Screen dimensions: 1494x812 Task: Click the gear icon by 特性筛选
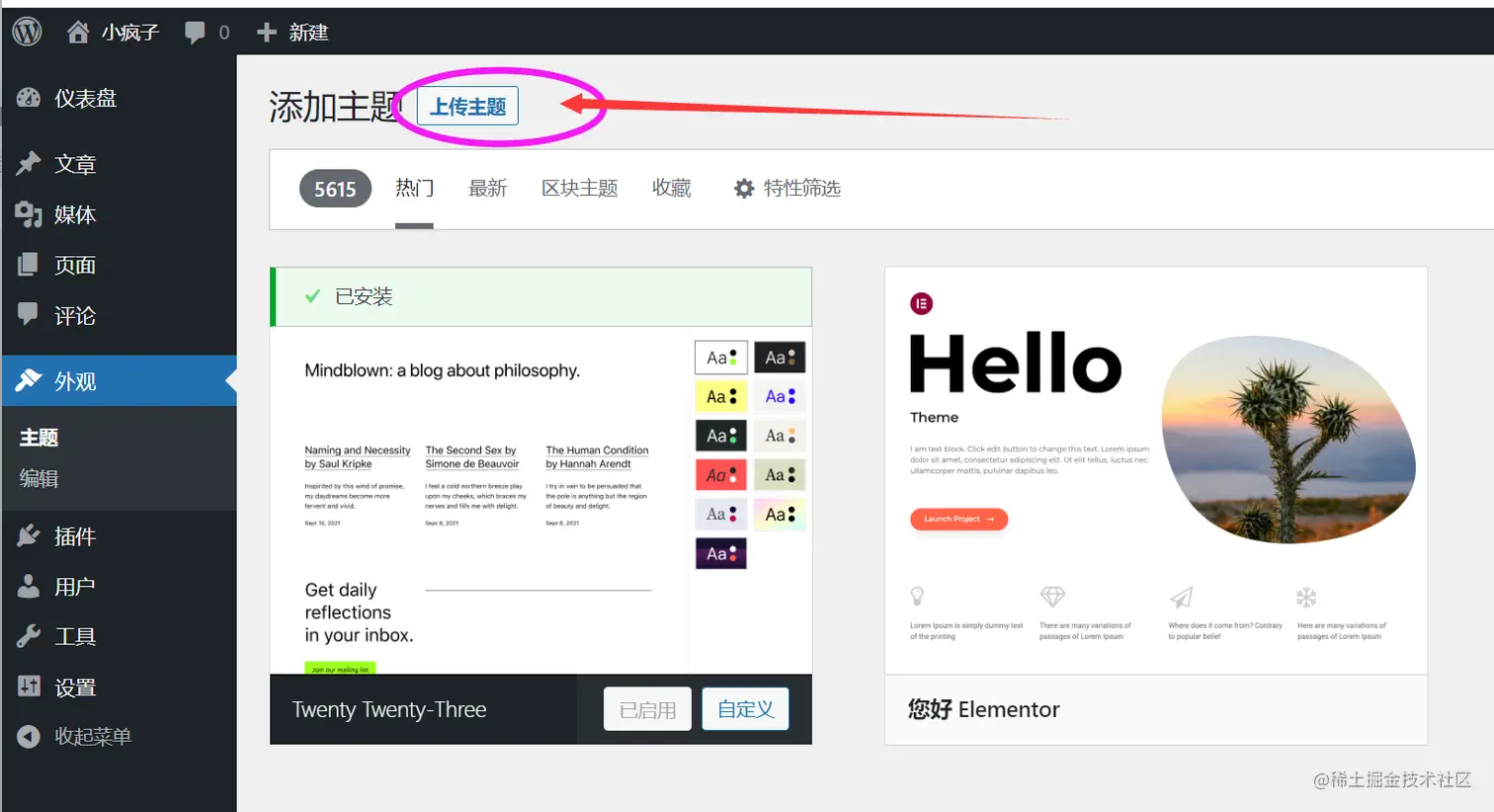pyautogui.click(x=744, y=189)
